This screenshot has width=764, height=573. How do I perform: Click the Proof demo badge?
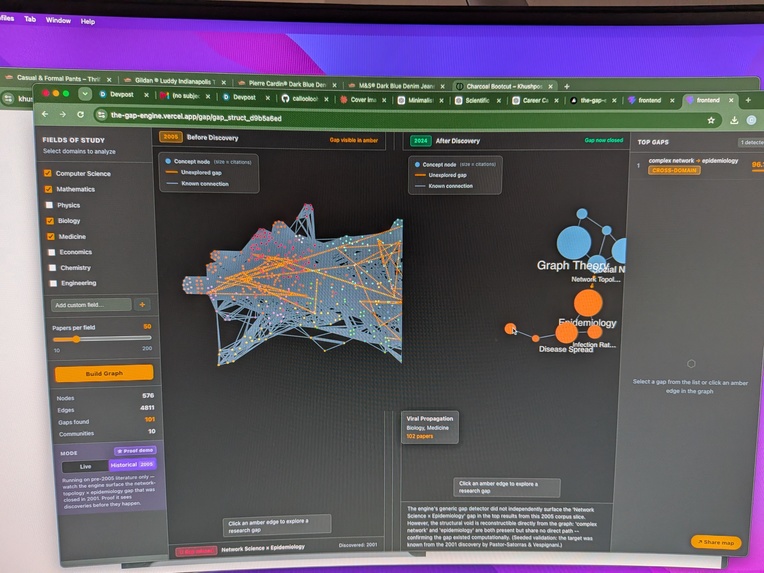(135, 450)
